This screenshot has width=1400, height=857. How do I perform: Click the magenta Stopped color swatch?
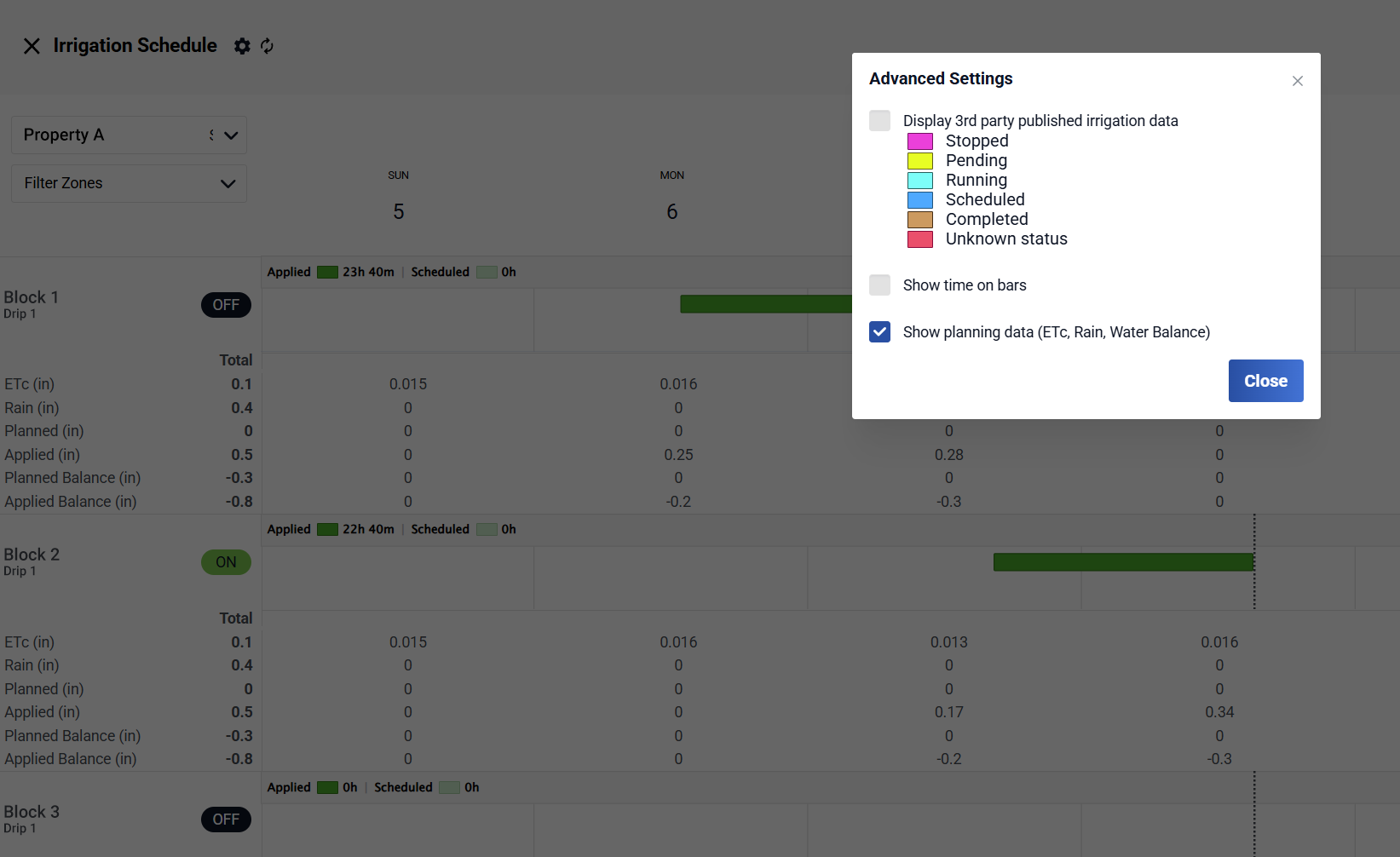pyautogui.click(x=920, y=141)
